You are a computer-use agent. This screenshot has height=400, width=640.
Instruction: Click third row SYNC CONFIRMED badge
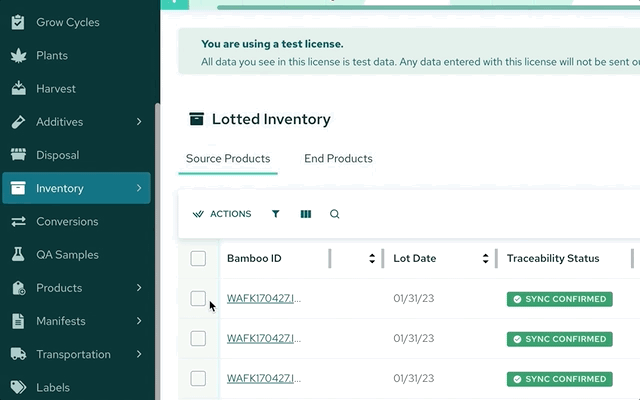[x=560, y=379]
